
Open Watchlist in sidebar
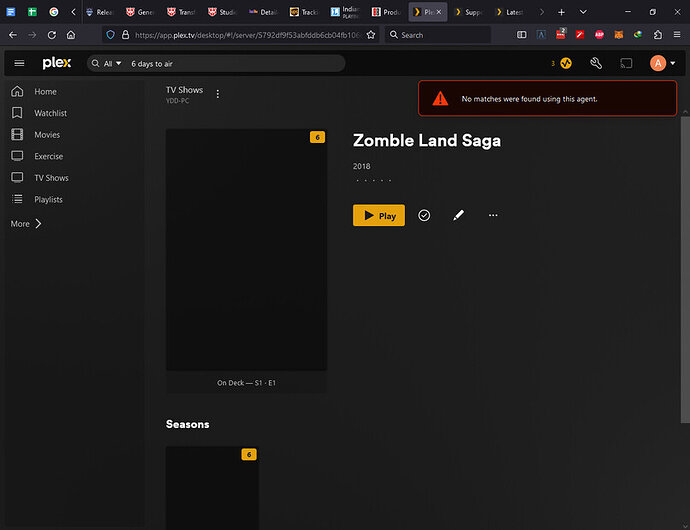click(51, 113)
